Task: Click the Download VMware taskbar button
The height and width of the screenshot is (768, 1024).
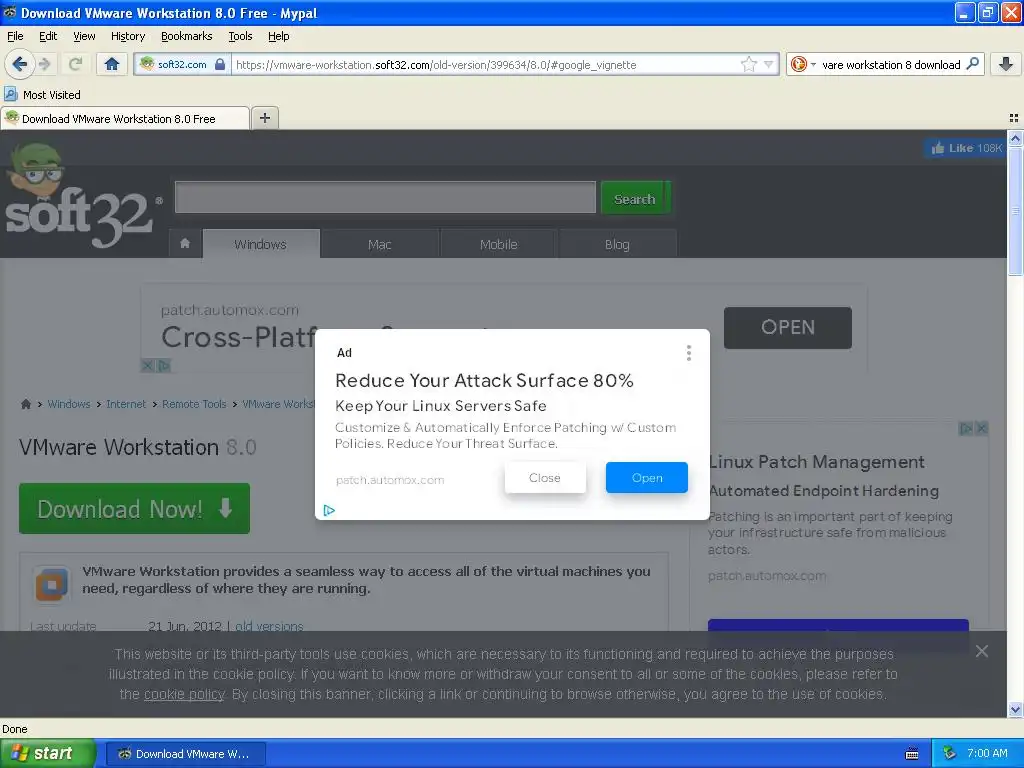Action: pos(185,754)
